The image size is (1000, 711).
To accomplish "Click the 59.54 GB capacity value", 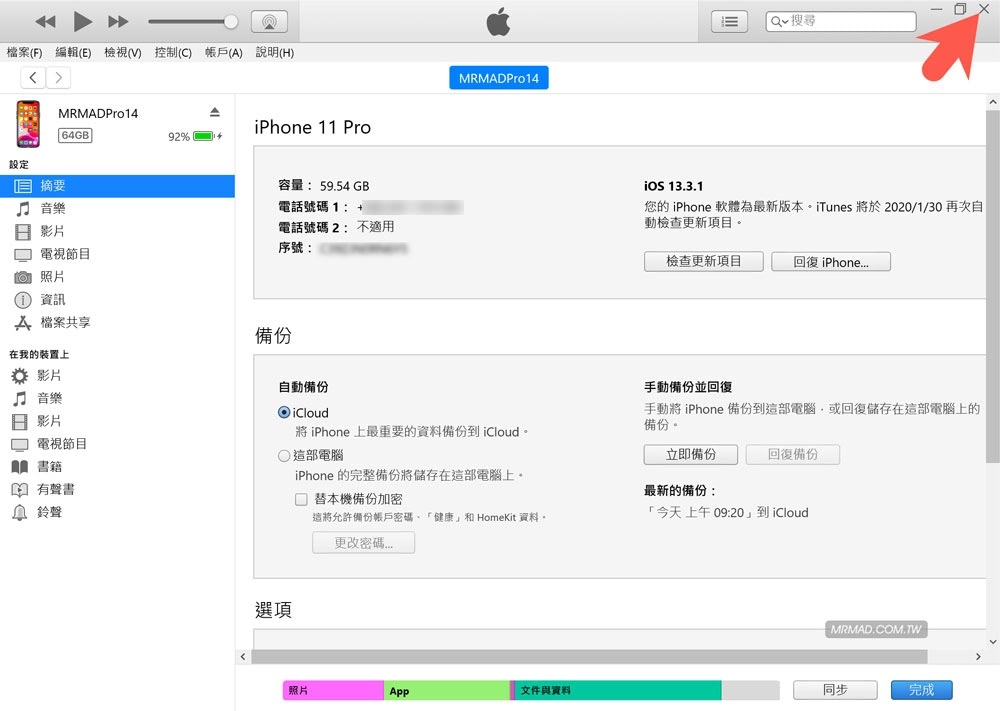I will click(344, 186).
